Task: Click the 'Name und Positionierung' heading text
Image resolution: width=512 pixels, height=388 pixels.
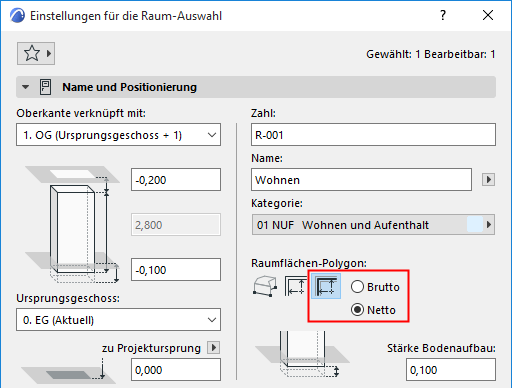Action: pyautogui.click(x=129, y=87)
